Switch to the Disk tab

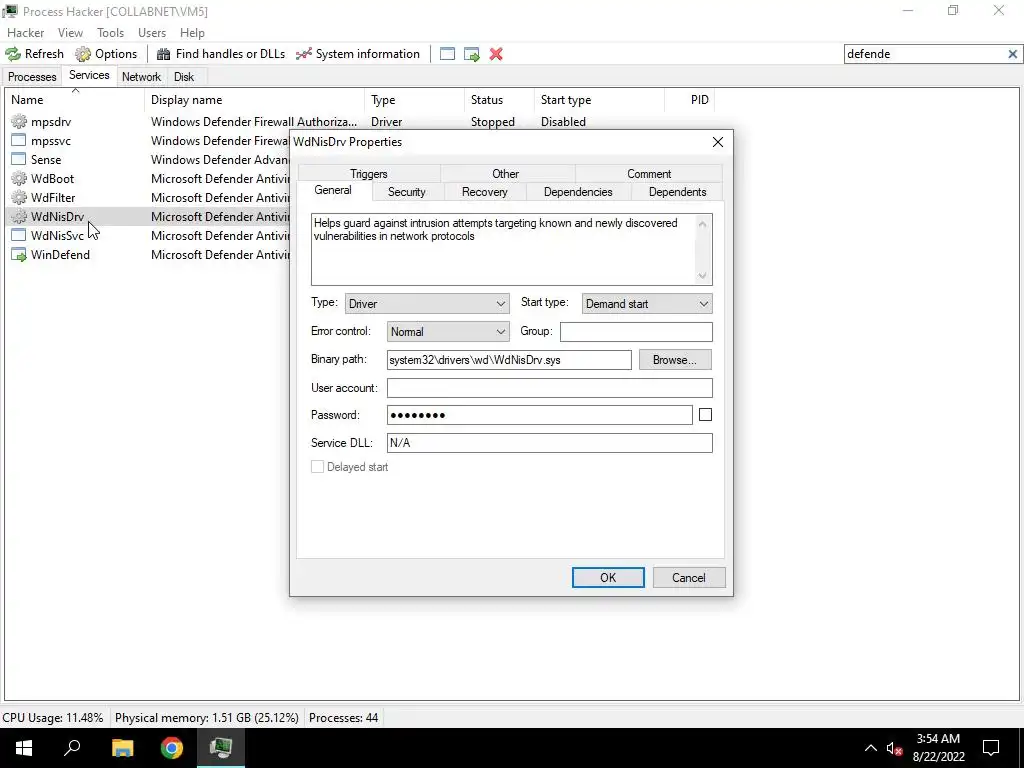coord(184,77)
